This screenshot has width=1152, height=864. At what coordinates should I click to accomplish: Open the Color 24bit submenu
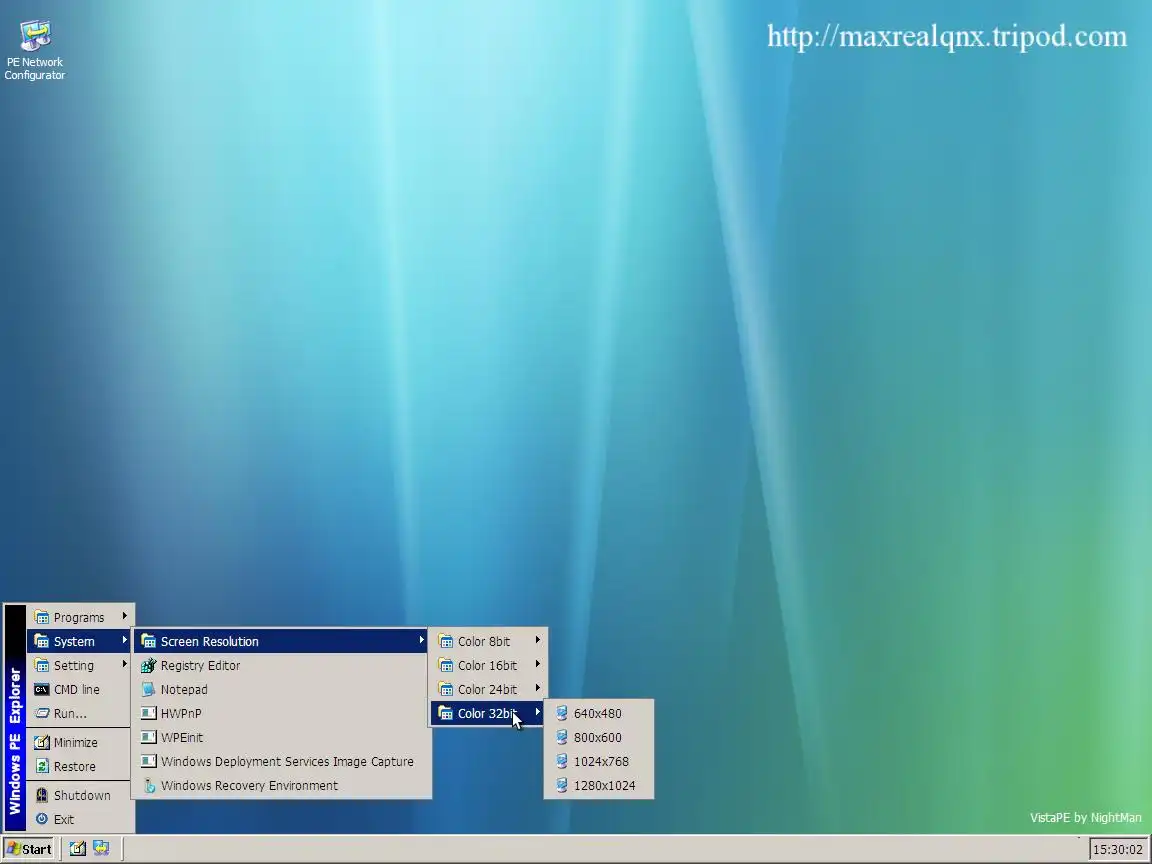488,689
